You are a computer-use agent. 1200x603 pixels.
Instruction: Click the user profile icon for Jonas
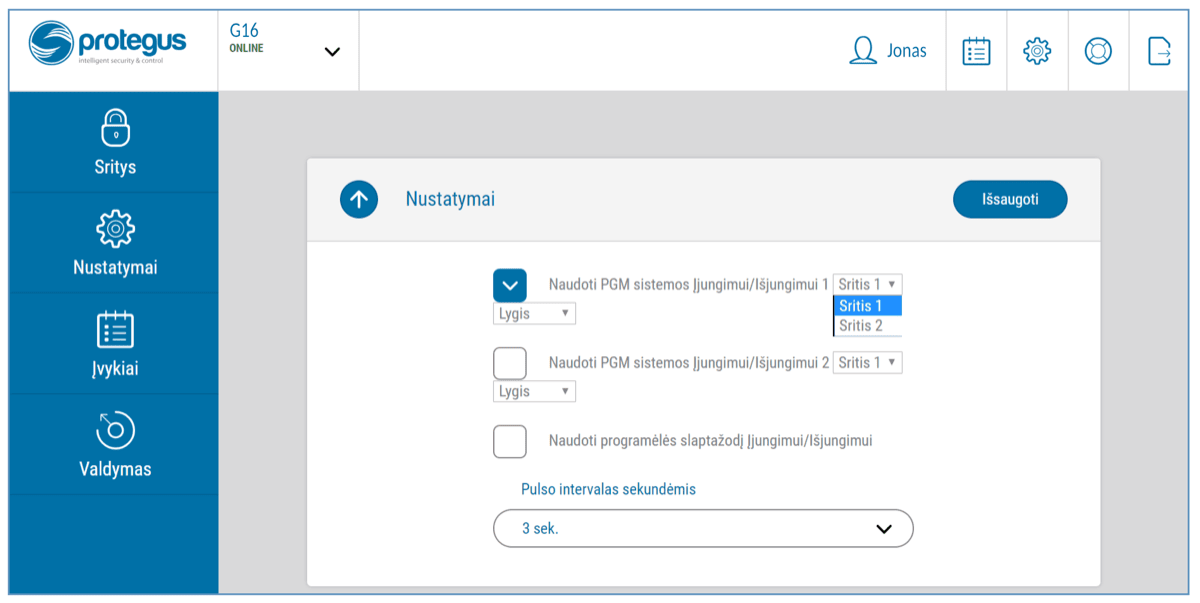point(862,51)
